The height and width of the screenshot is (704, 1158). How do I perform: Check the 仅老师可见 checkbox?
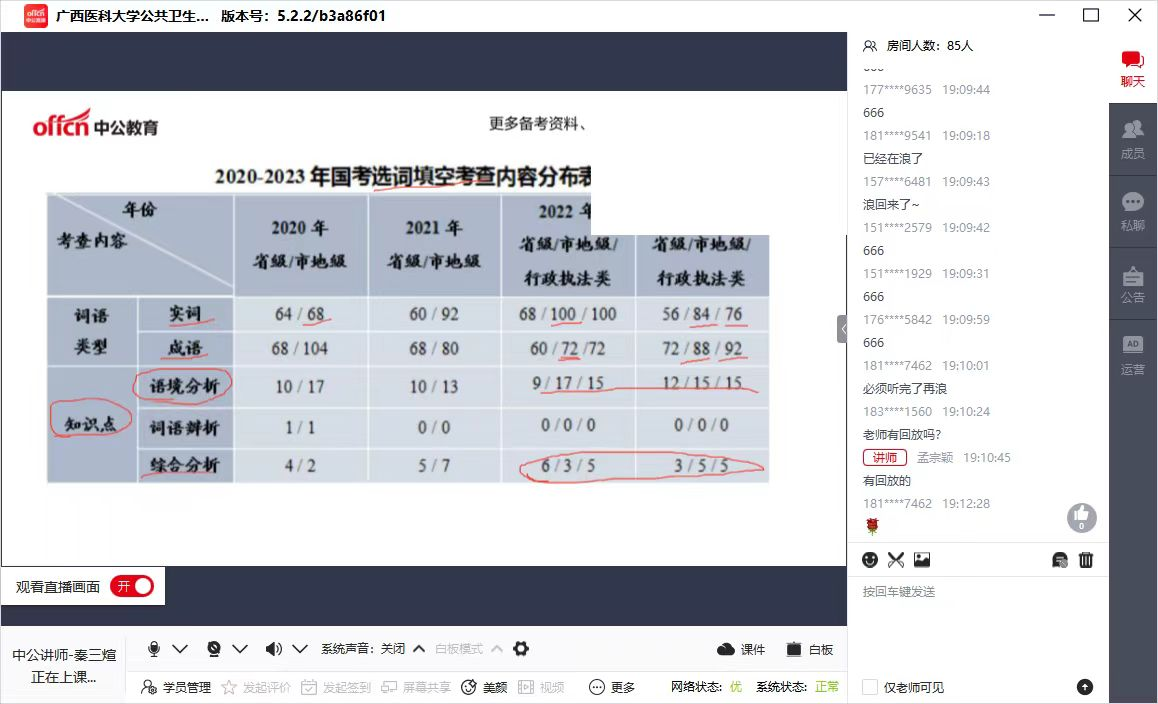click(x=870, y=687)
